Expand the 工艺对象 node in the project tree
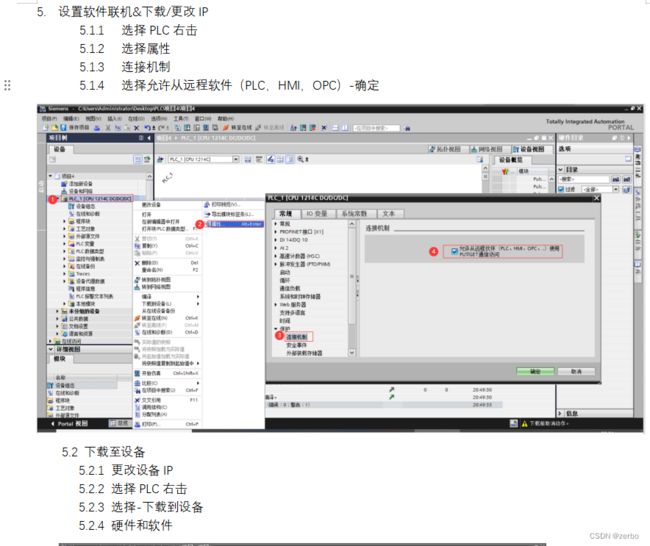This screenshot has width=650, height=546. point(64,228)
